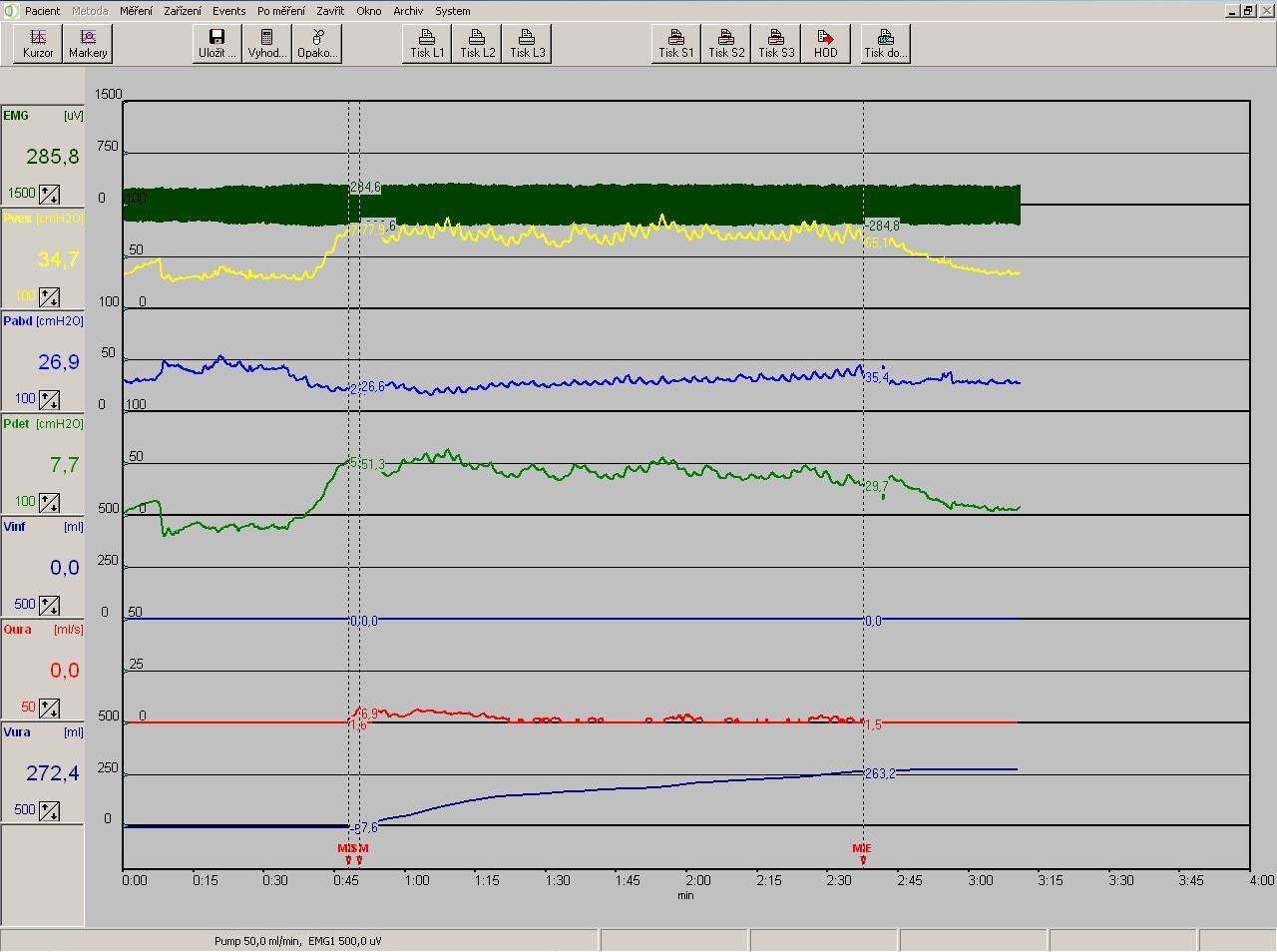Adjust Qura channel scale button
The width and height of the screenshot is (1277, 952).
pos(49,708)
